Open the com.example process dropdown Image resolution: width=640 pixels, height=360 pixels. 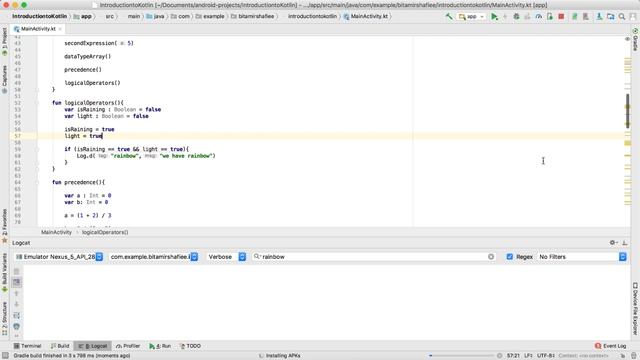coord(154,257)
